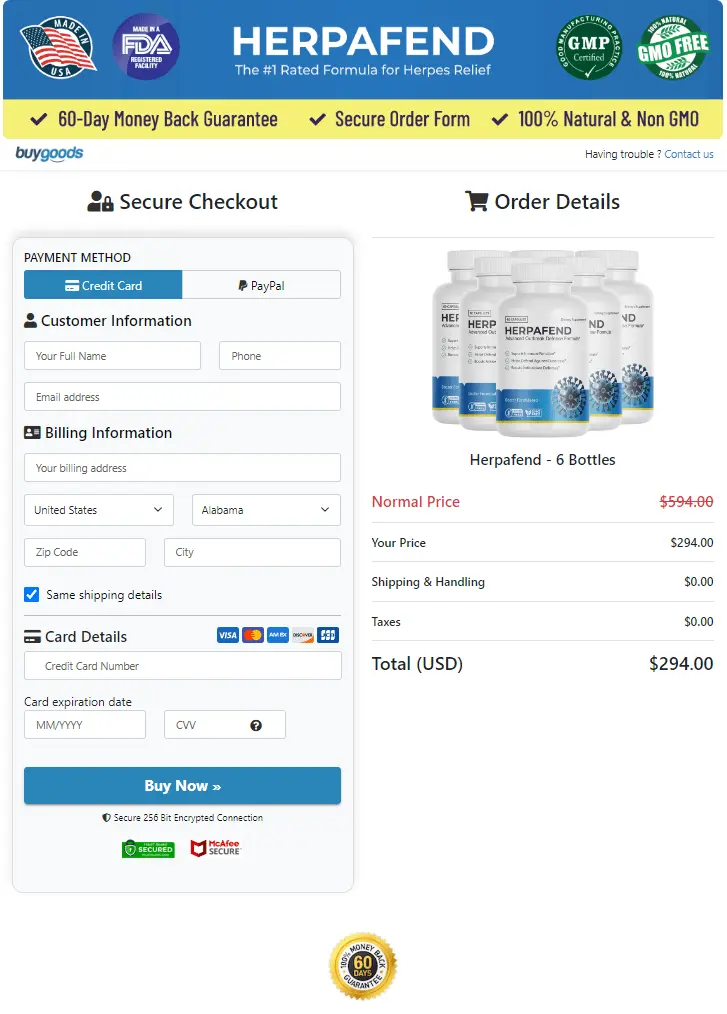727x1014 pixels.
Task: Uncheck the Same shipping details checkbox
Action: pyautogui.click(x=32, y=595)
